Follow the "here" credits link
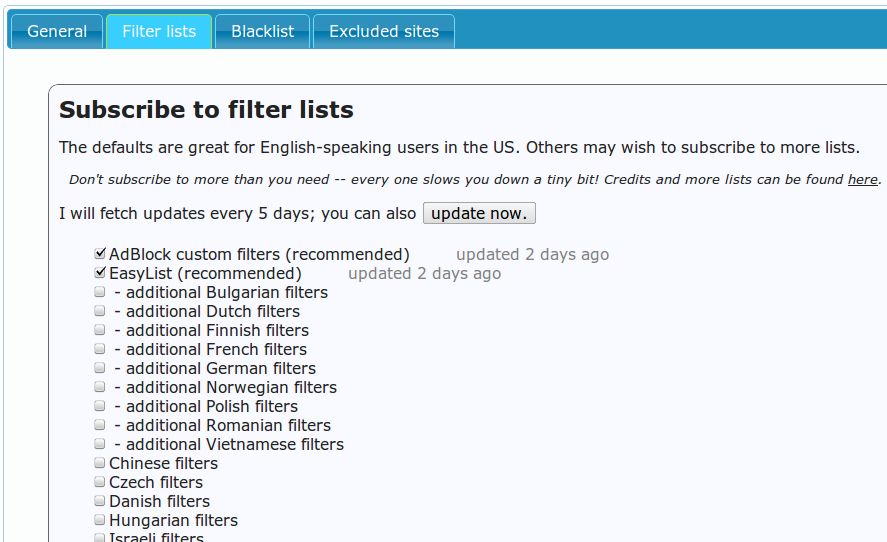The height and width of the screenshot is (542, 887). [x=862, y=180]
